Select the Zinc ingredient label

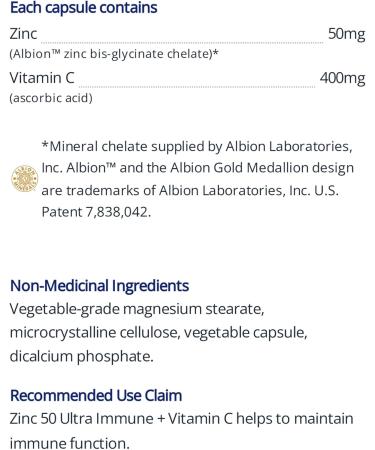pyautogui.click(x=23, y=34)
